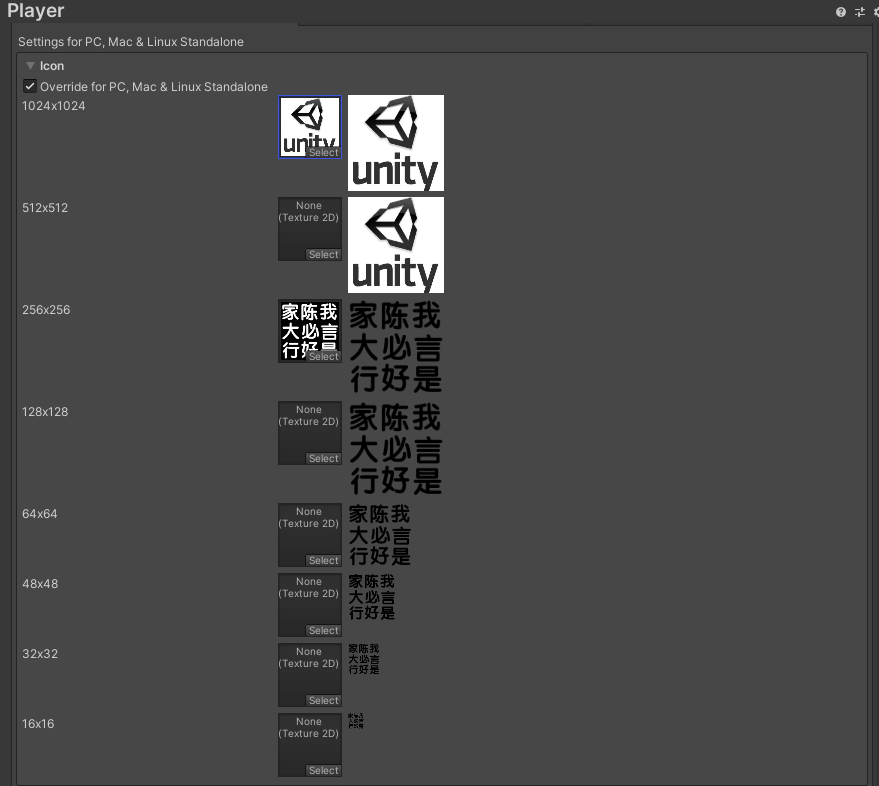879x786 pixels.
Task: Click the large 1024x1024 unity preview image
Action: pos(396,143)
